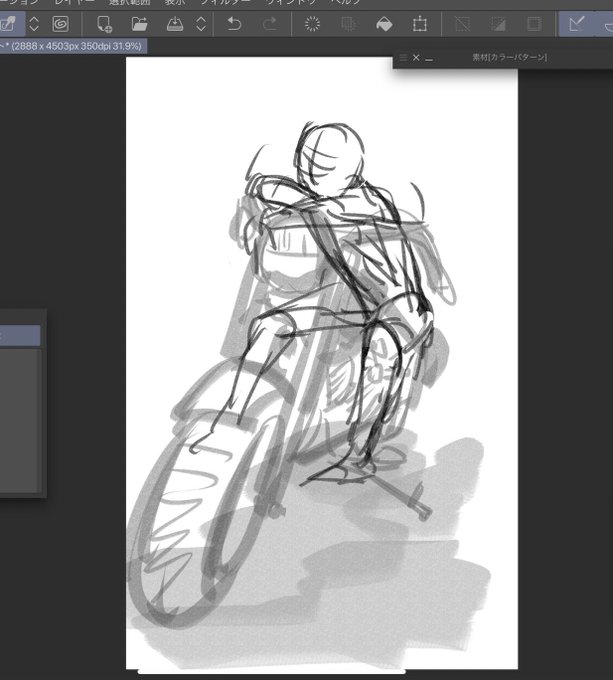Select the Fill bucket icon

click(x=384, y=24)
